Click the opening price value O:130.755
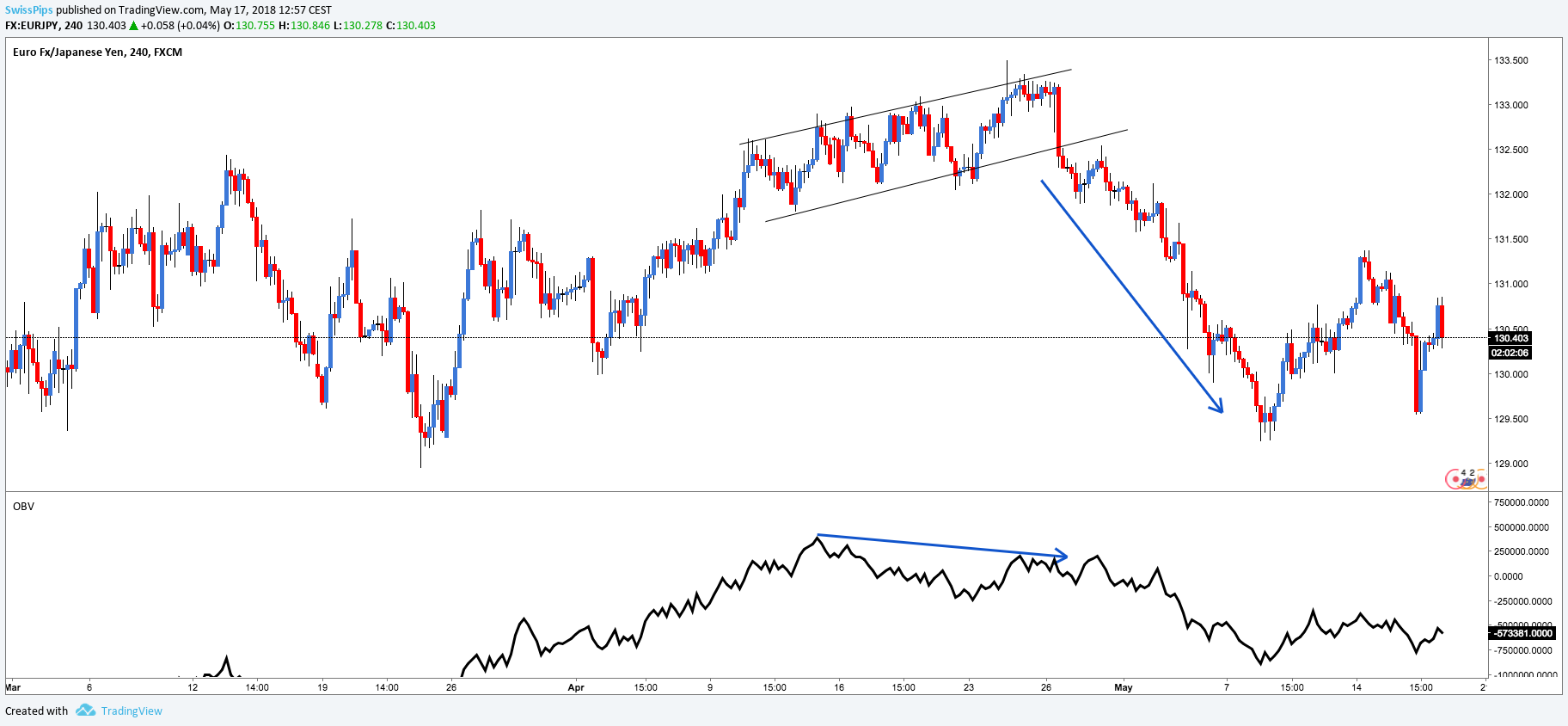The height and width of the screenshot is (726, 1568). click(249, 26)
